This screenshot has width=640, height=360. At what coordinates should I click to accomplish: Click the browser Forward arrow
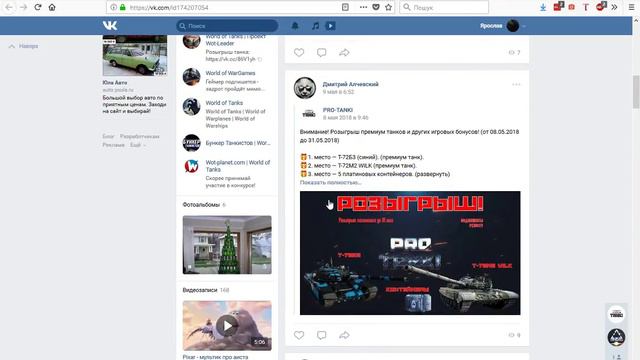point(24,7)
